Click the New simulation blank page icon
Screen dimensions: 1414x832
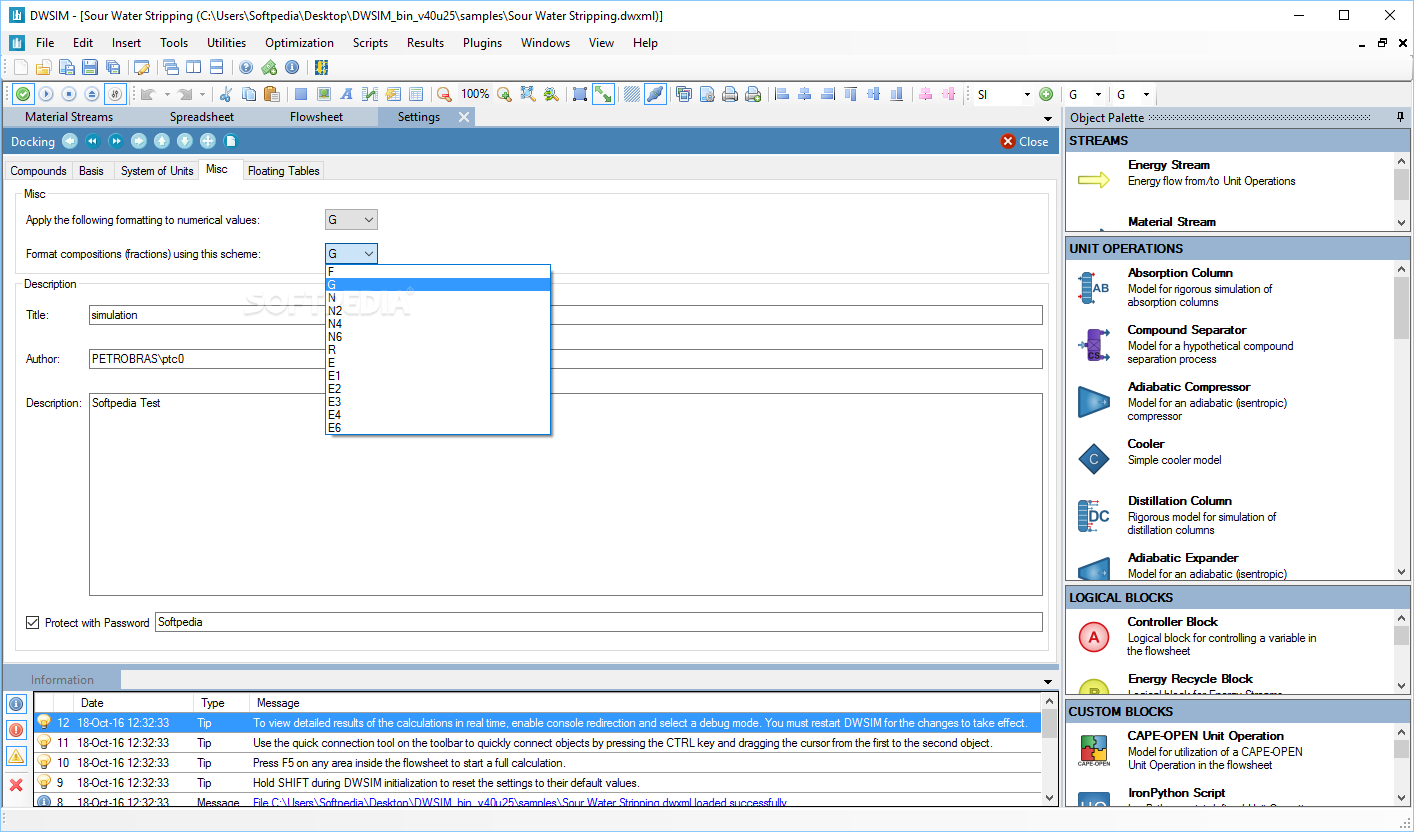tap(20, 68)
